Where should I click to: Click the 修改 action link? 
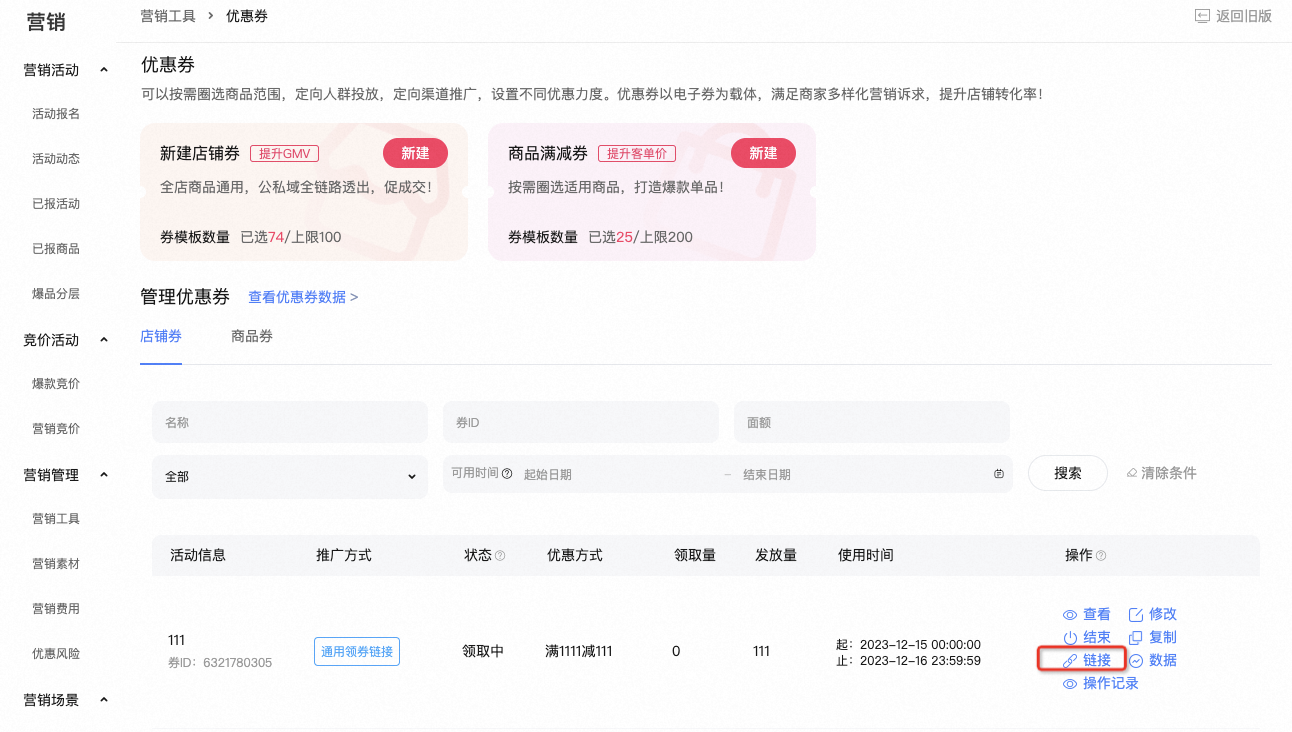[1163, 615]
